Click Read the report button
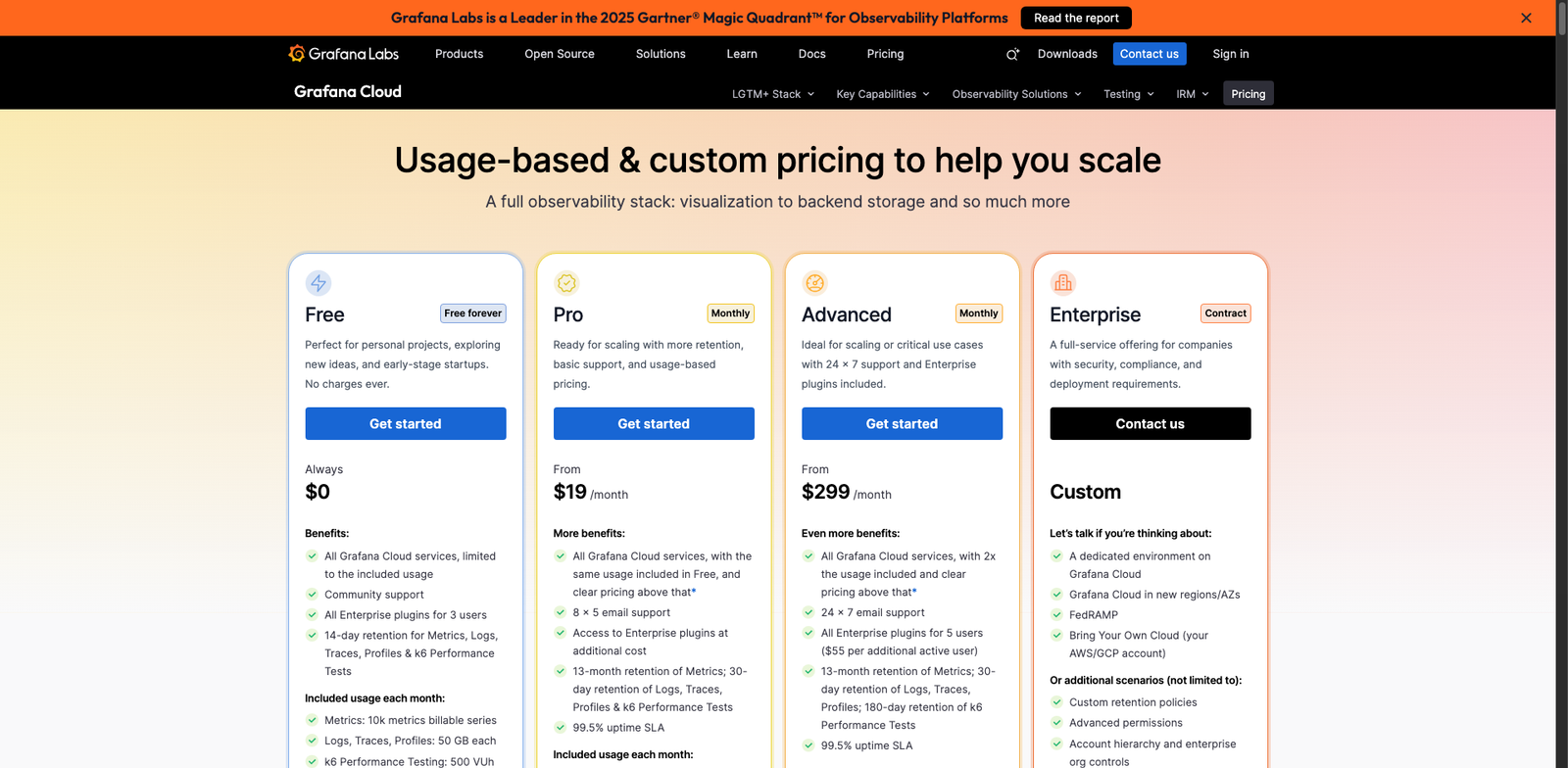The height and width of the screenshot is (768, 1568). click(1076, 18)
